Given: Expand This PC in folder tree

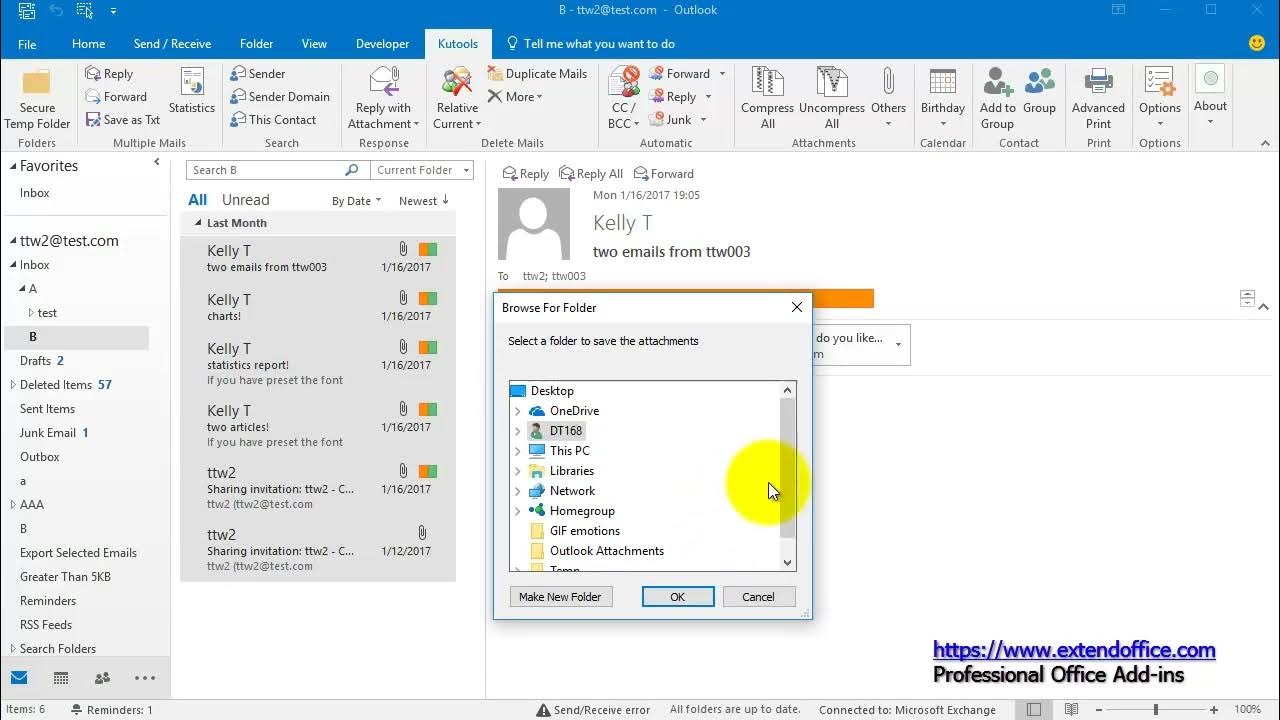Looking at the screenshot, I should pos(517,451).
